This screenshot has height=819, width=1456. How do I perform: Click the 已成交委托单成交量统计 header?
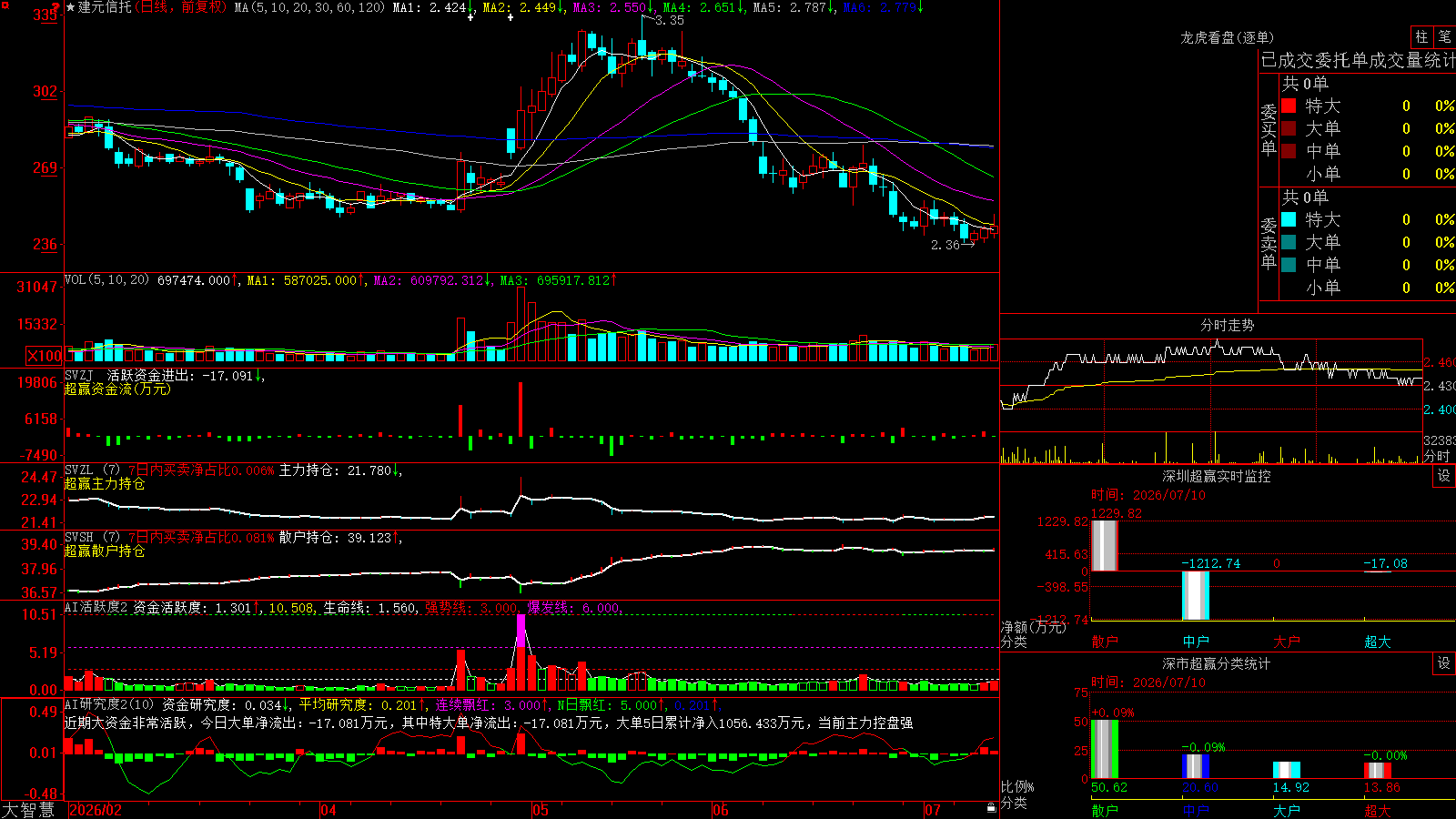pyautogui.click(x=1358, y=60)
